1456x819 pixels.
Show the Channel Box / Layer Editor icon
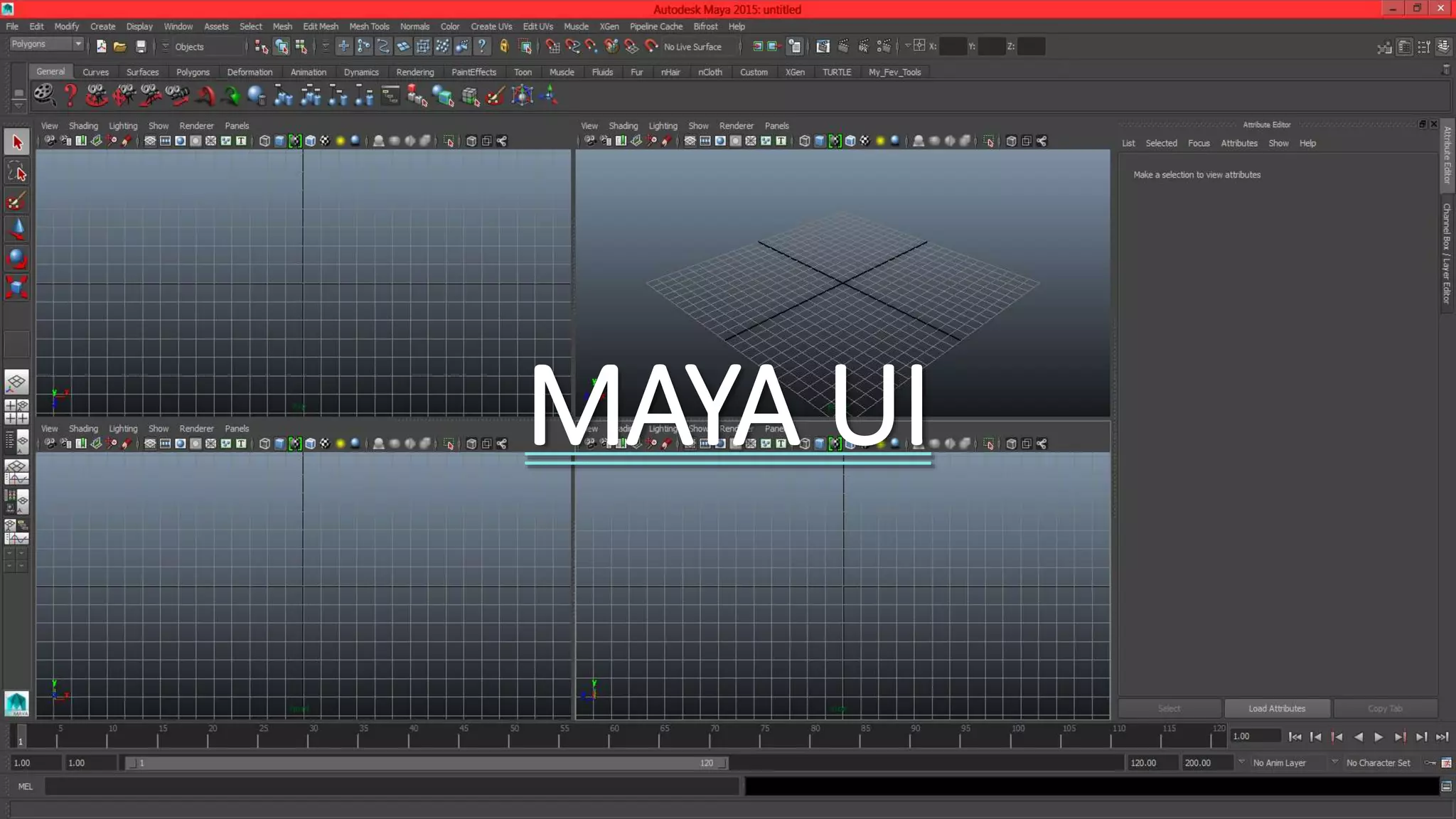1444,47
